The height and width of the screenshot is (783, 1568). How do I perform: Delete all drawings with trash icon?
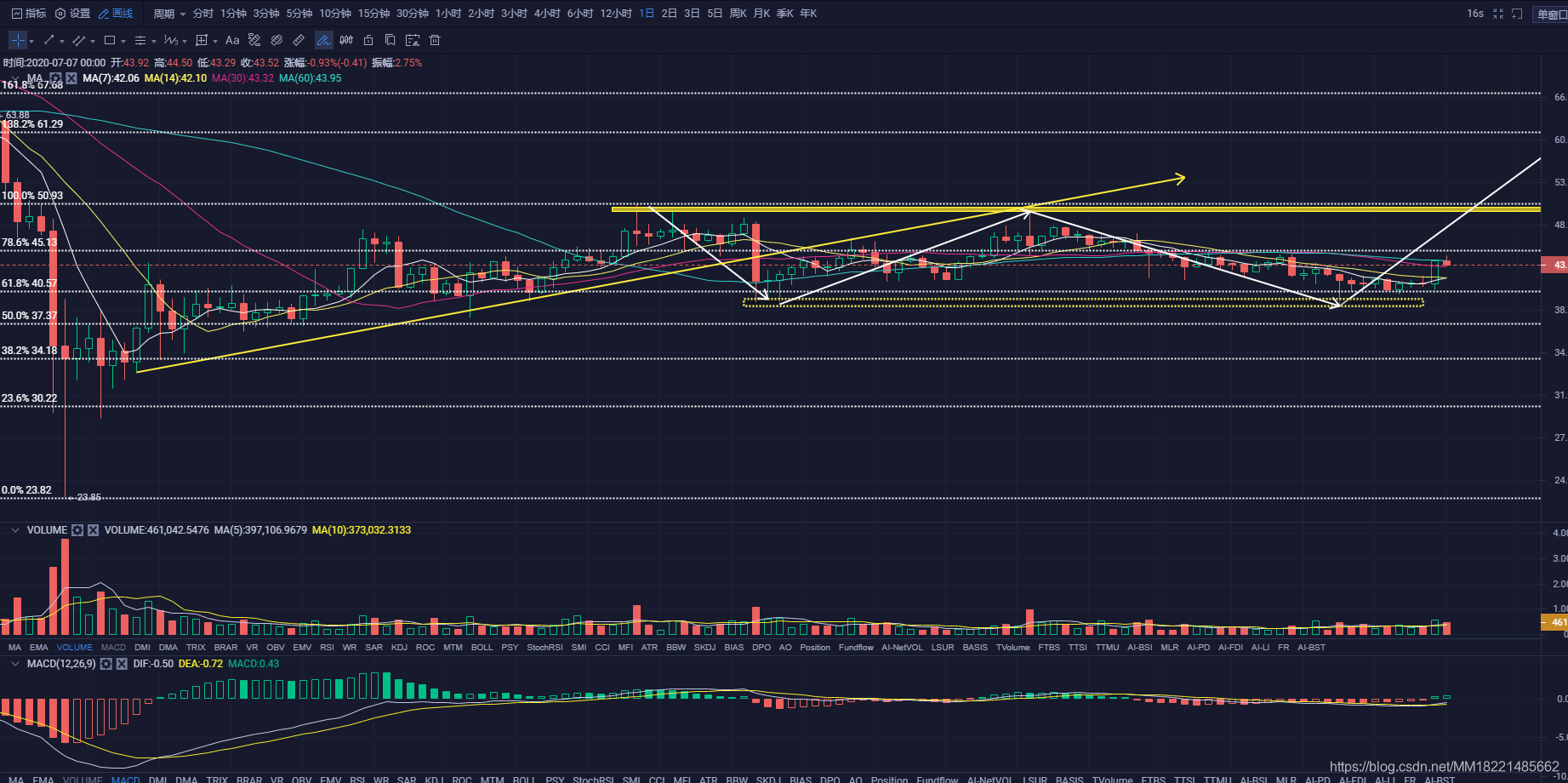click(x=435, y=40)
